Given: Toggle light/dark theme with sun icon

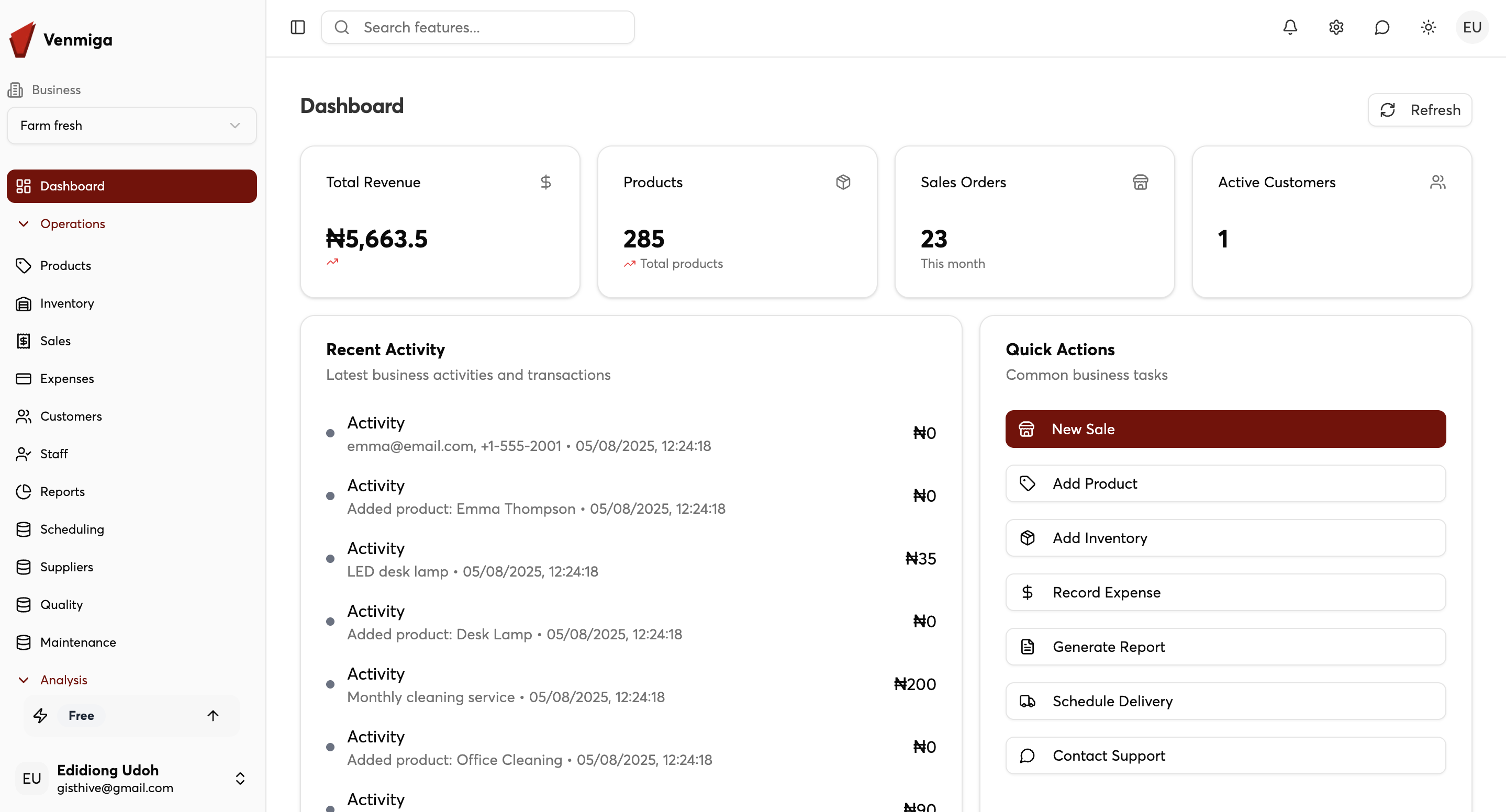Looking at the screenshot, I should coord(1427,27).
